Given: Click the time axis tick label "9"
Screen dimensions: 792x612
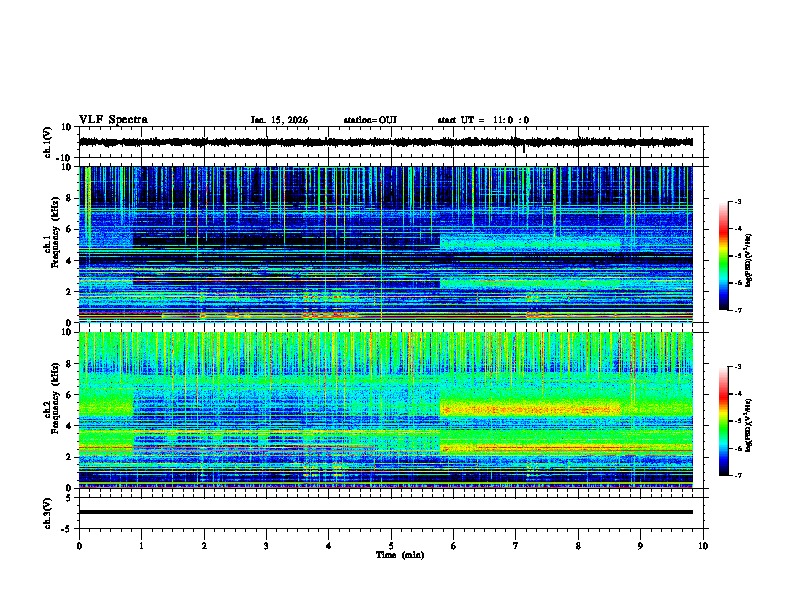Looking at the screenshot, I should [x=640, y=546].
